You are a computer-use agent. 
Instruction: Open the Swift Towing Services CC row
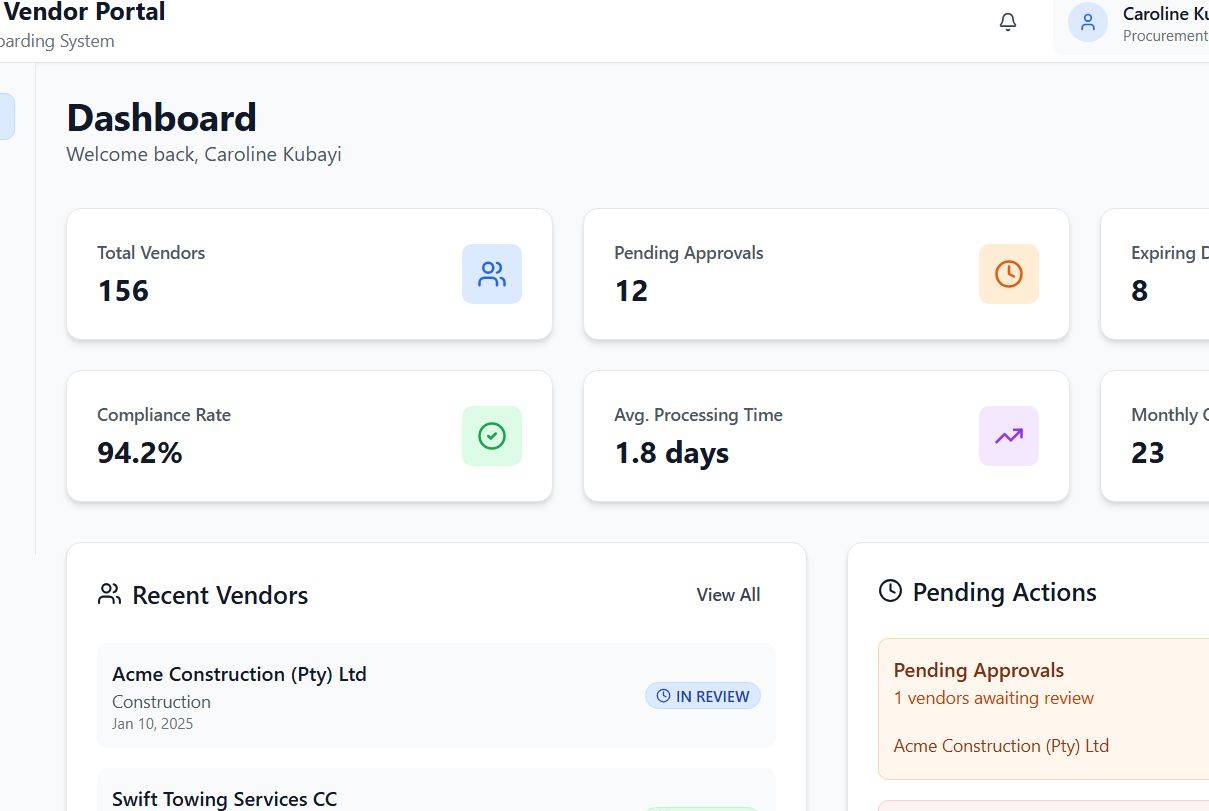436,790
